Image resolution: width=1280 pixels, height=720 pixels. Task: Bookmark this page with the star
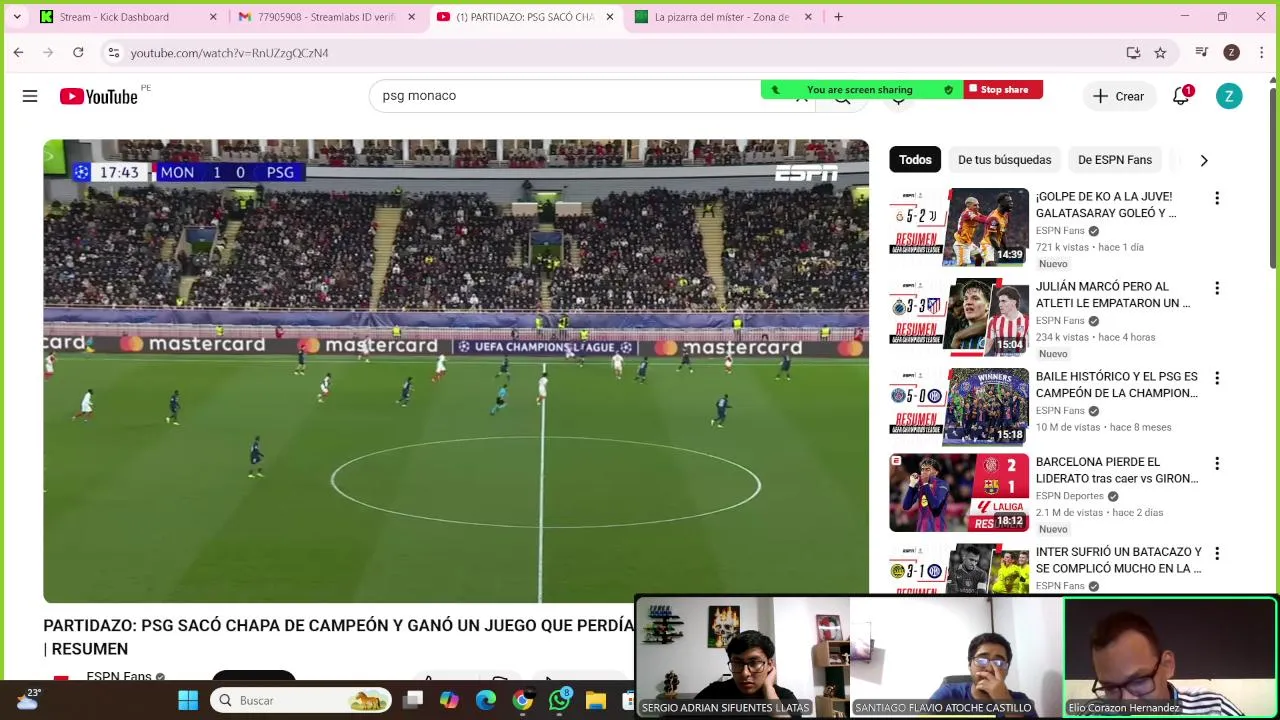tap(1160, 53)
